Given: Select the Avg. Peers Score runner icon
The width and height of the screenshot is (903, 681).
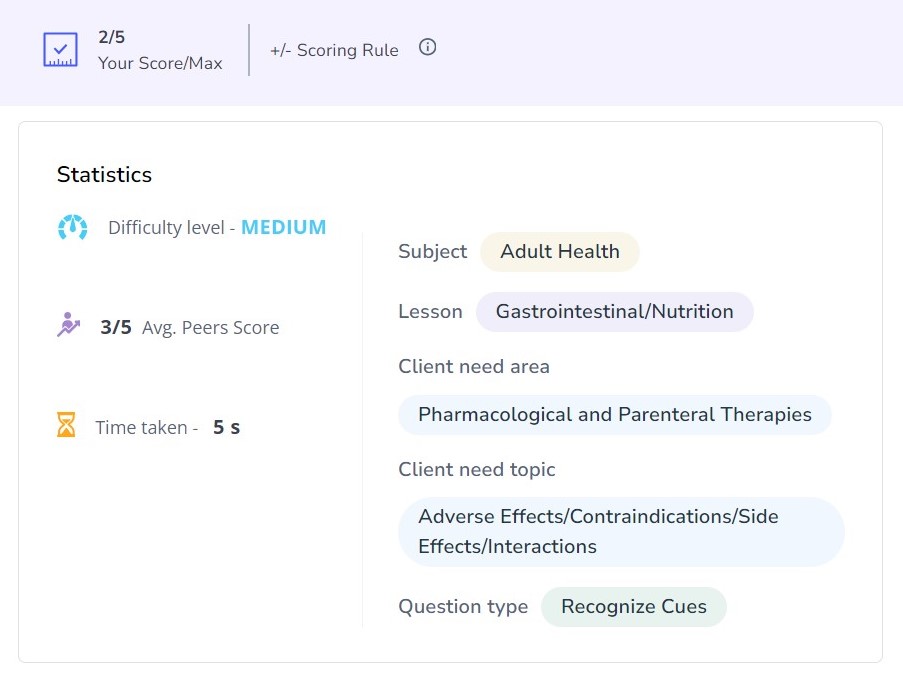Looking at the screenshot, I should click(68, 326).
